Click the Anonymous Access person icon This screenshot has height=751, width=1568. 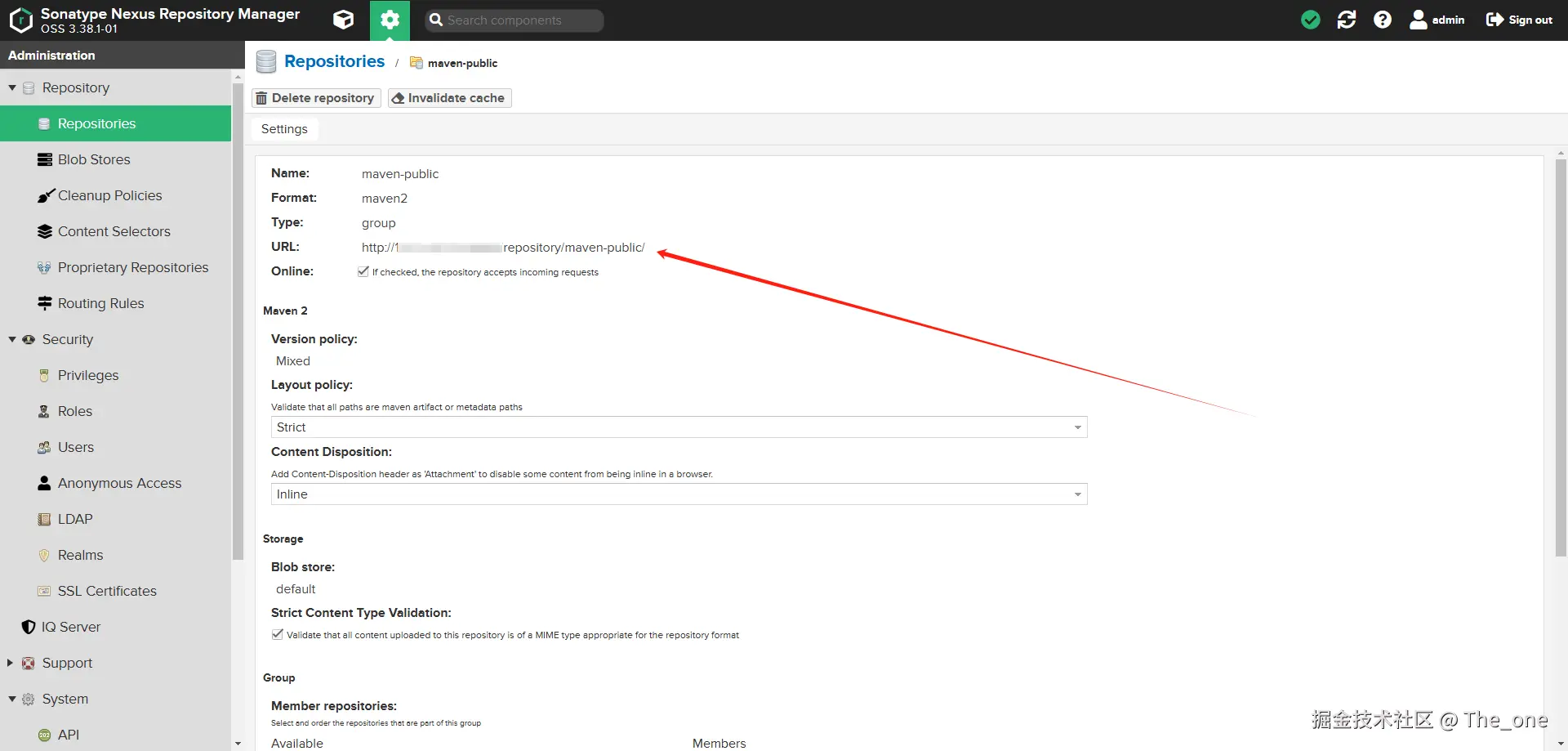(x=44, y=483)
